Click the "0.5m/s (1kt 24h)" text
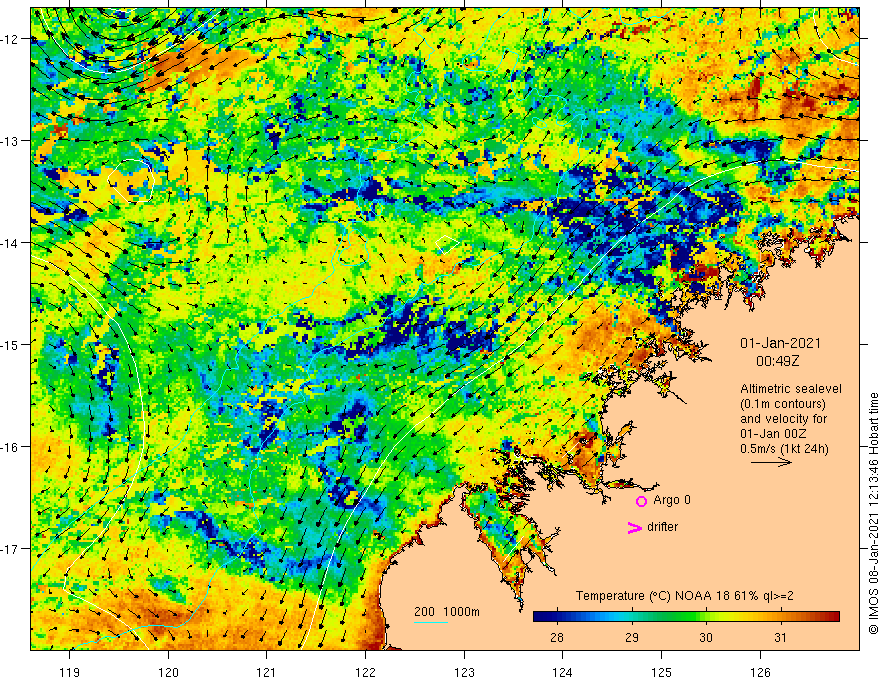The width and height of the screenshot is (880, 680). [x=784, y=449]
